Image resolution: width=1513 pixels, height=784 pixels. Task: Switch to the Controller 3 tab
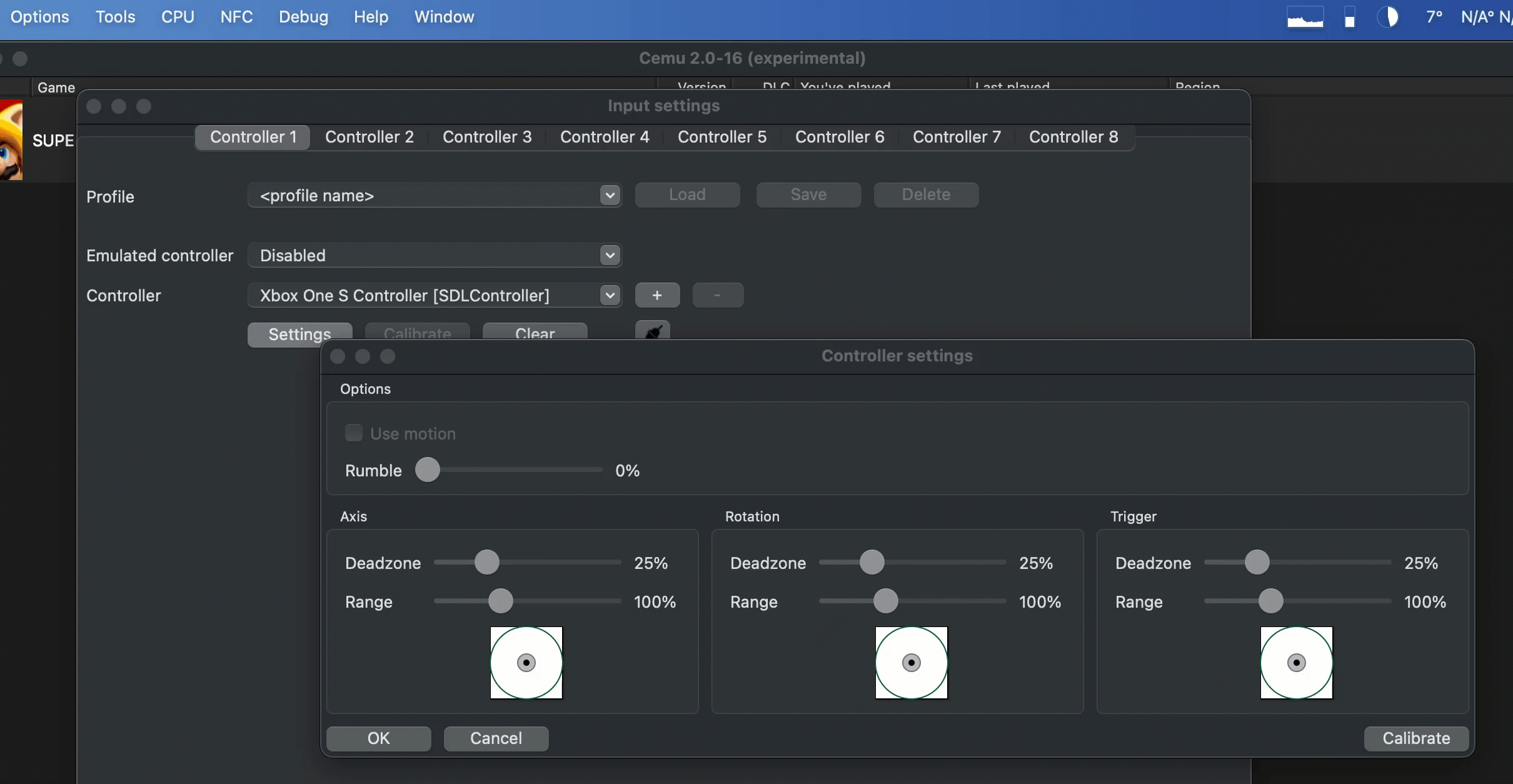coord(487,137)
